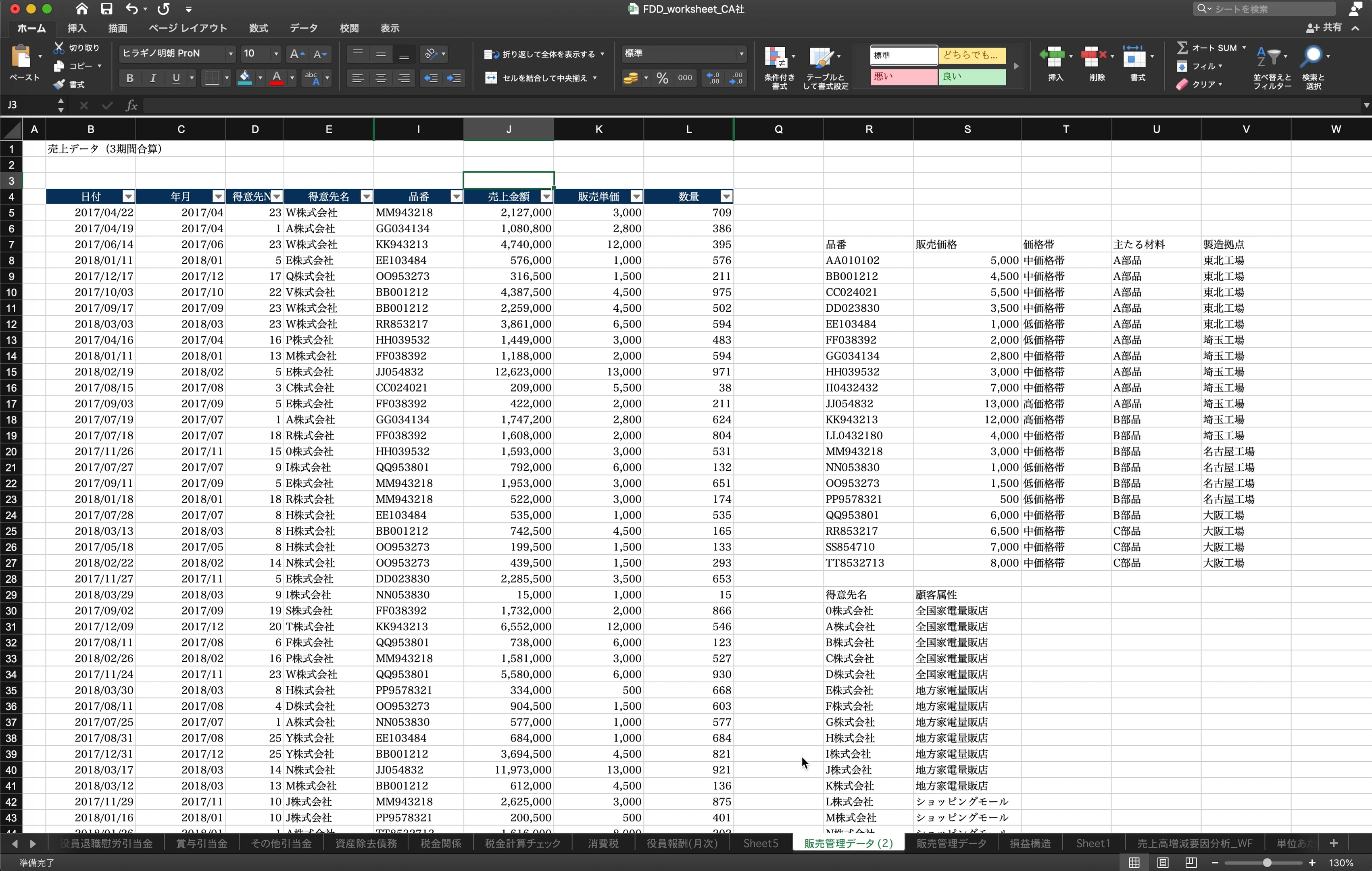Click the increase indent icon
1372x871 pixels.
tap(454, 78)
